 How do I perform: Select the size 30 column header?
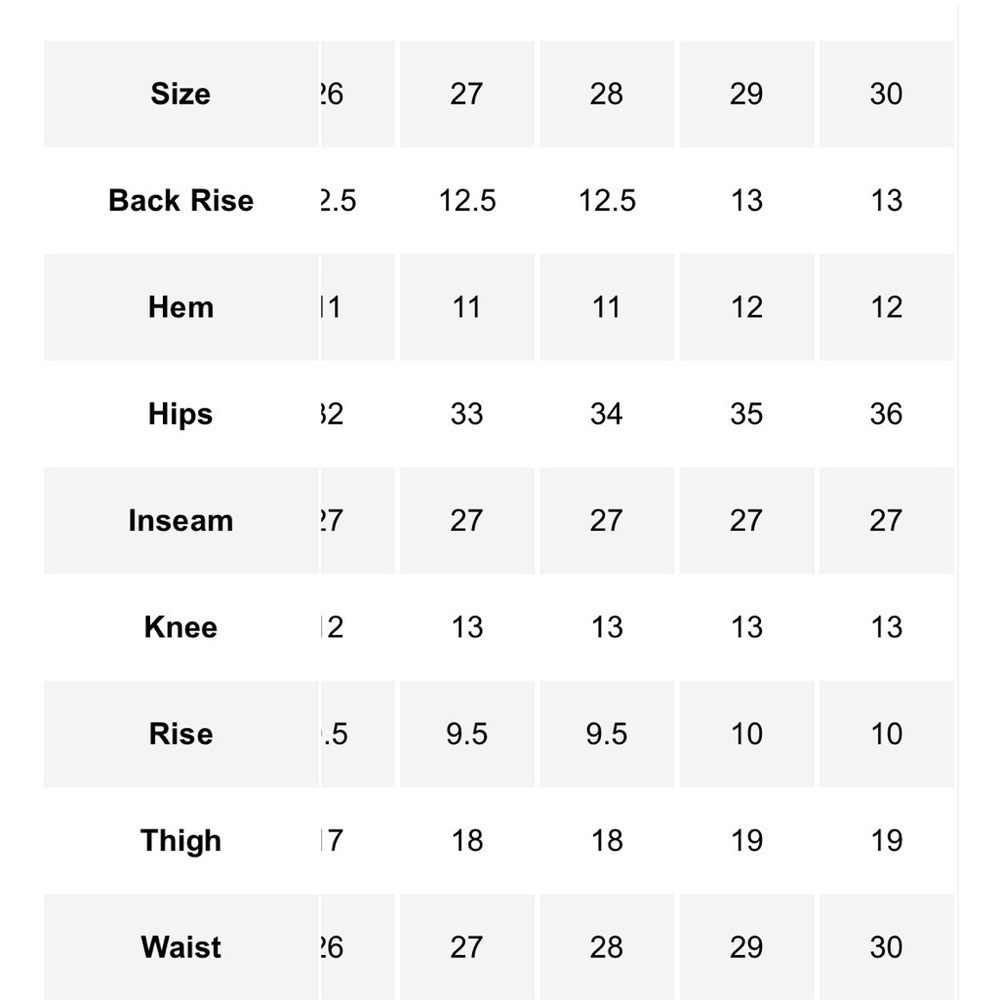click(x=886, y=94)
